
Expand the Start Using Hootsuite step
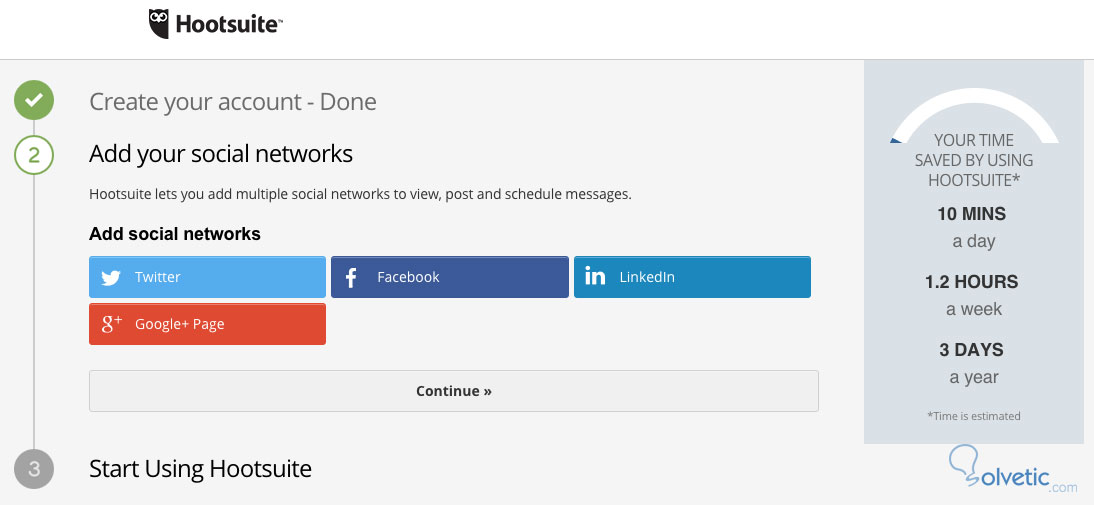click(200, 469)
